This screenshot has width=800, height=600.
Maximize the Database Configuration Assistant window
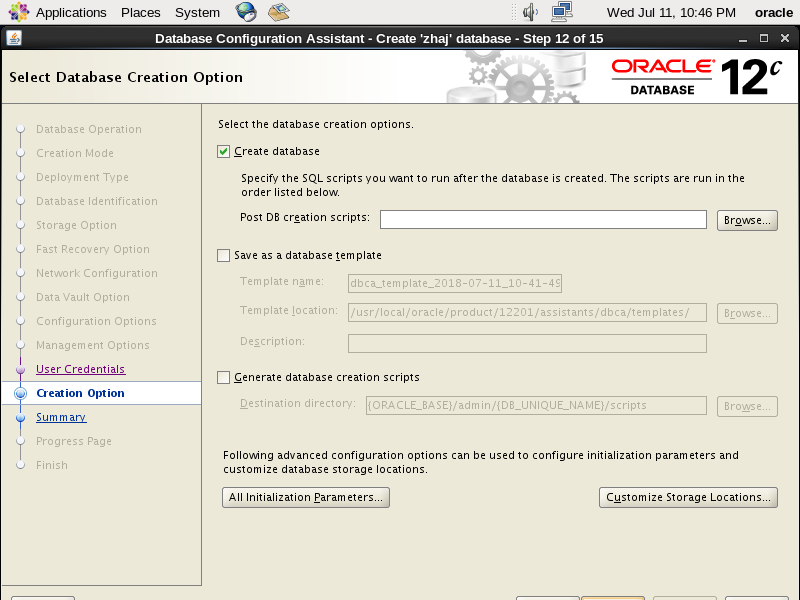pos(764,38)
